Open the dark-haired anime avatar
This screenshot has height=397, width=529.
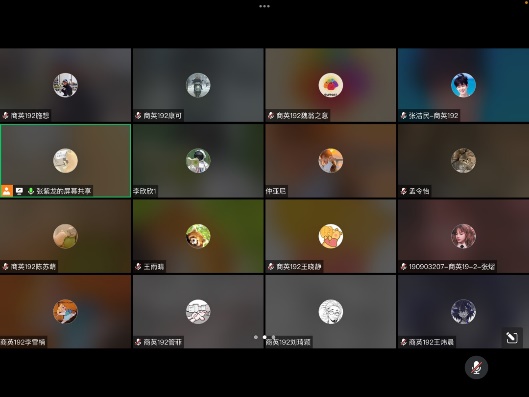(464, 312)
